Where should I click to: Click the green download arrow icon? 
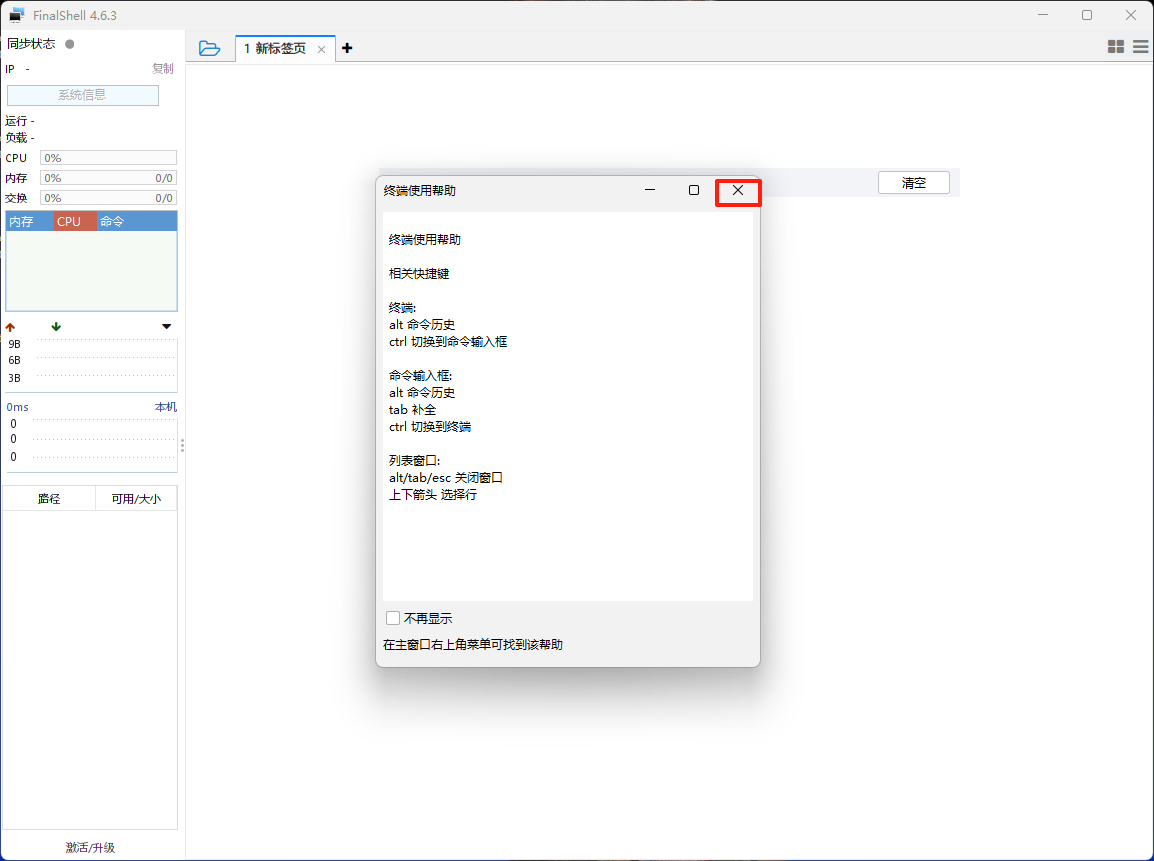point(56,327)
